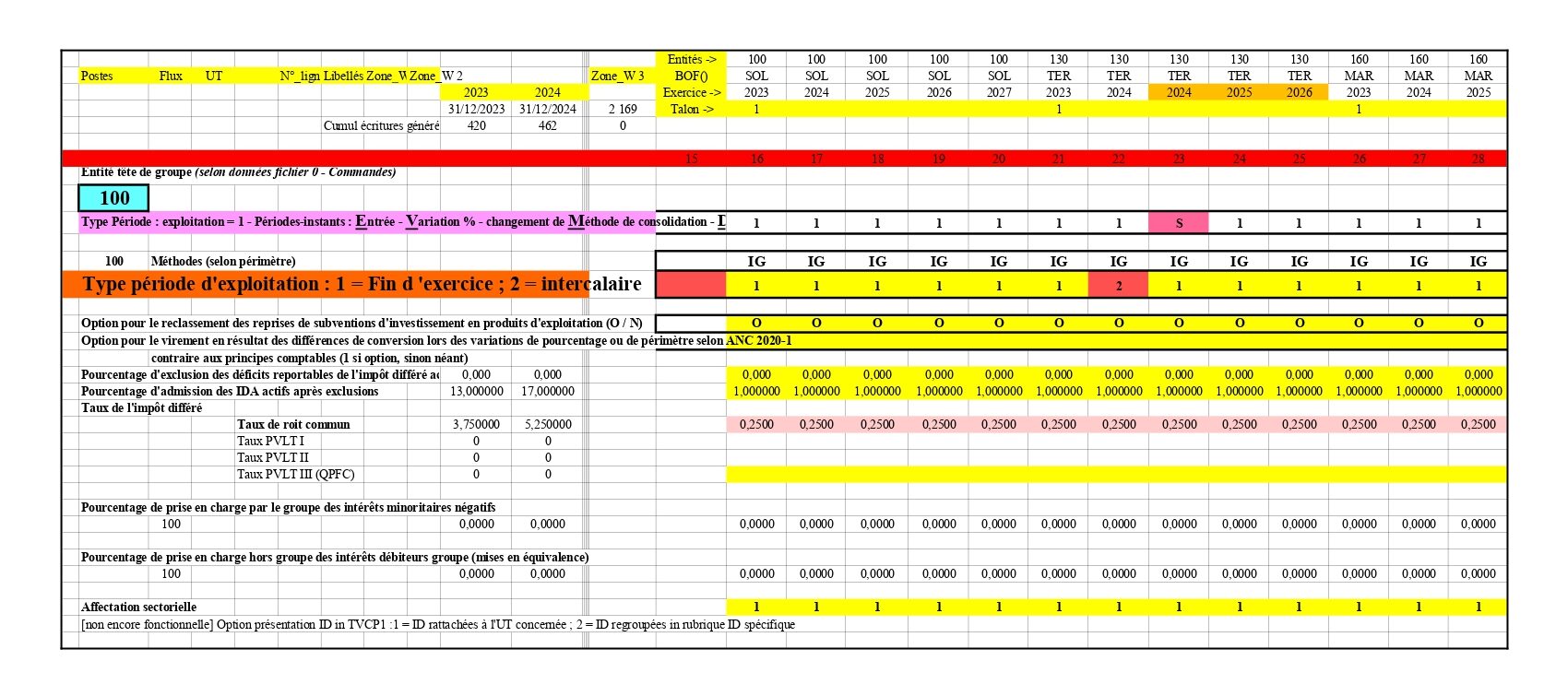Select the red '2' intercalaire period cell
This screenshot has width=1568, height=696.
coord(1119,285)
